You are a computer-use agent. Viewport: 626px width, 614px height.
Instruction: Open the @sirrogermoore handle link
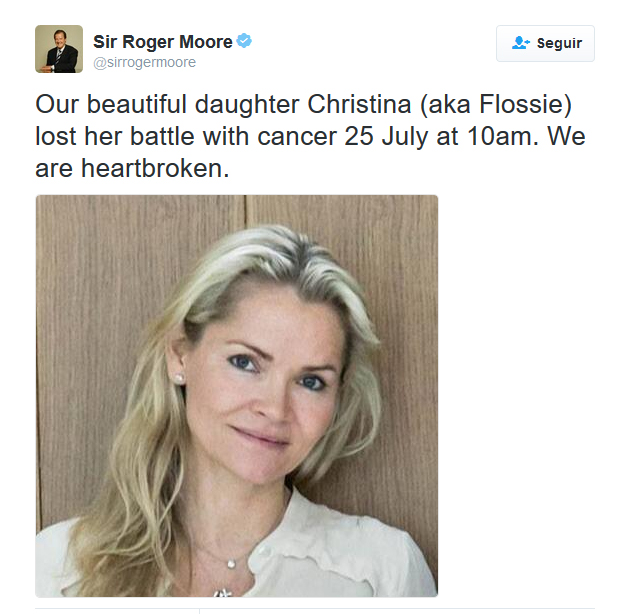click(145, 62)
